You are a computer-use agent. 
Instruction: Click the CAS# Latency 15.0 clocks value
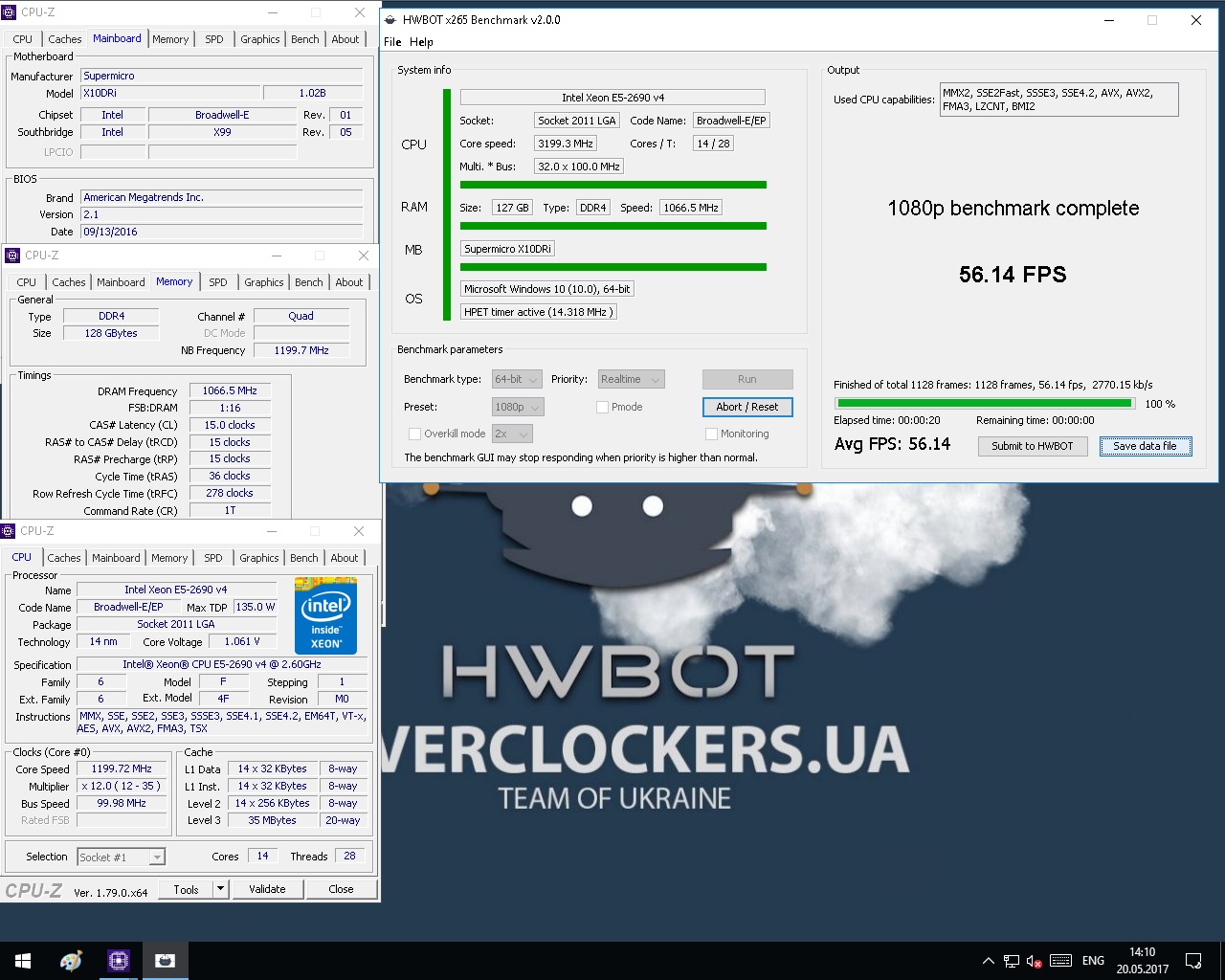[x=230, y=425]
